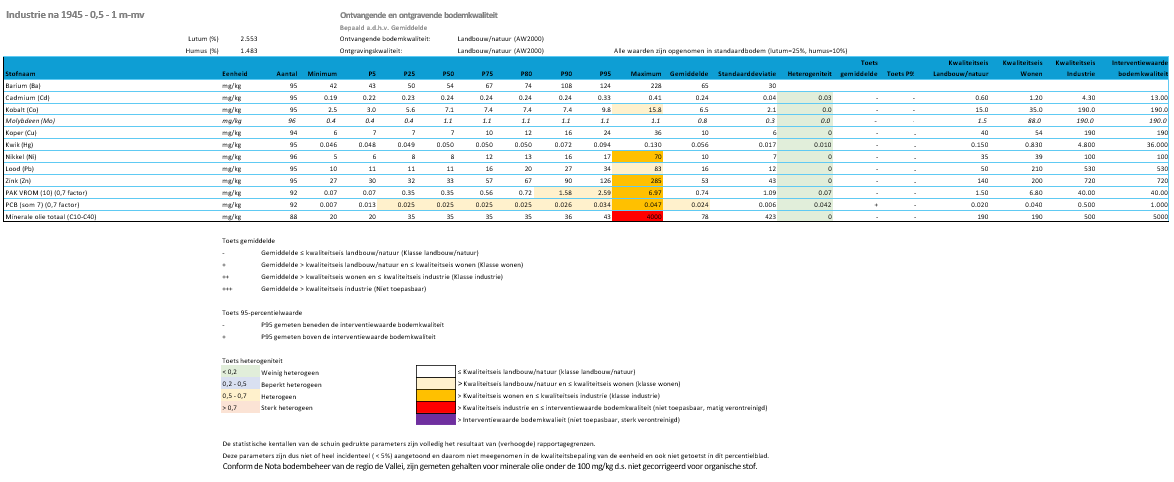Image resolution: width=1174 pixels, height=482 pixels.
Task: Click the PCB (som 7) row label
Action: point(42,203)
